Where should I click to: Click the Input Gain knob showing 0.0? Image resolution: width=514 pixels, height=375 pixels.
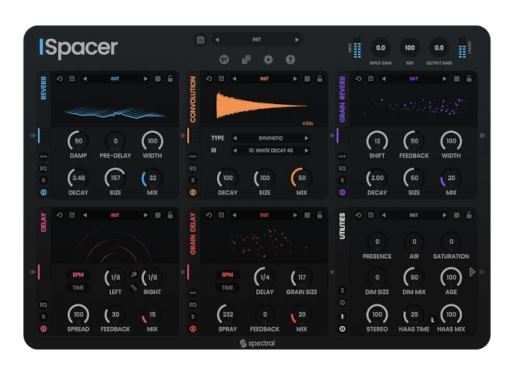point(380,48)
